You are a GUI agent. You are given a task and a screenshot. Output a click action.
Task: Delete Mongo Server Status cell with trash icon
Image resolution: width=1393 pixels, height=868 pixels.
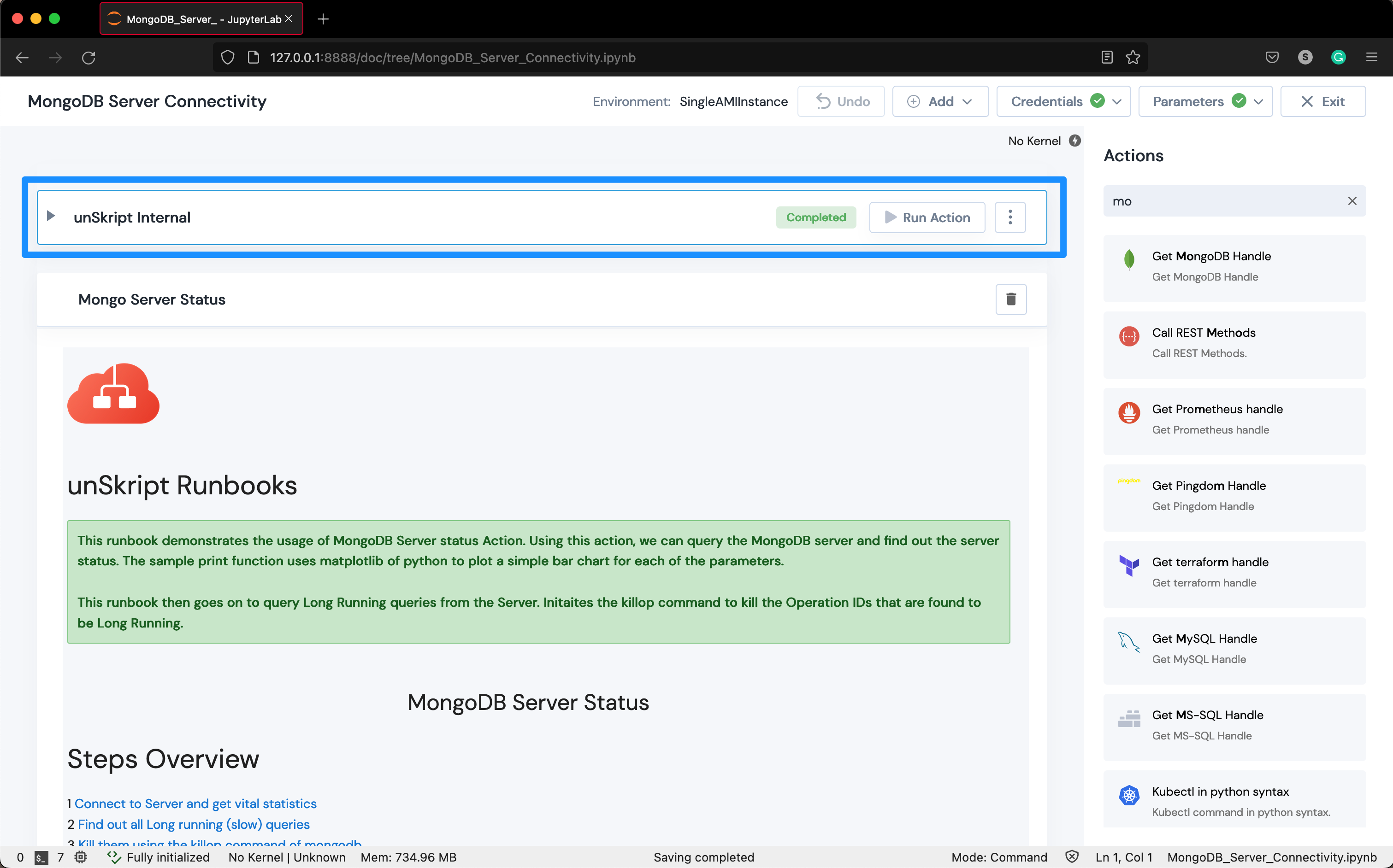pos(1011,299)
